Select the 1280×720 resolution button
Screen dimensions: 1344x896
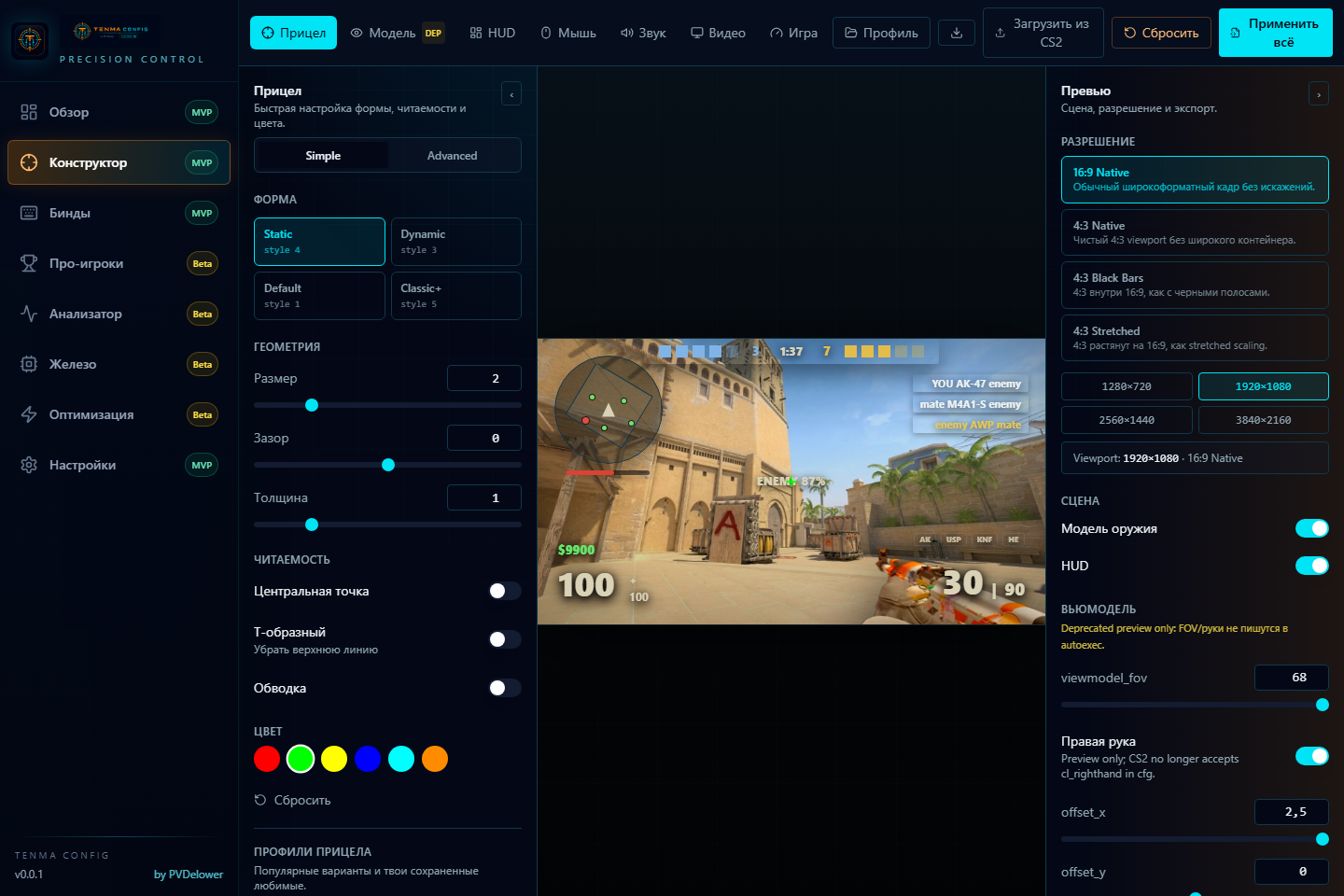click(1127, 386)
